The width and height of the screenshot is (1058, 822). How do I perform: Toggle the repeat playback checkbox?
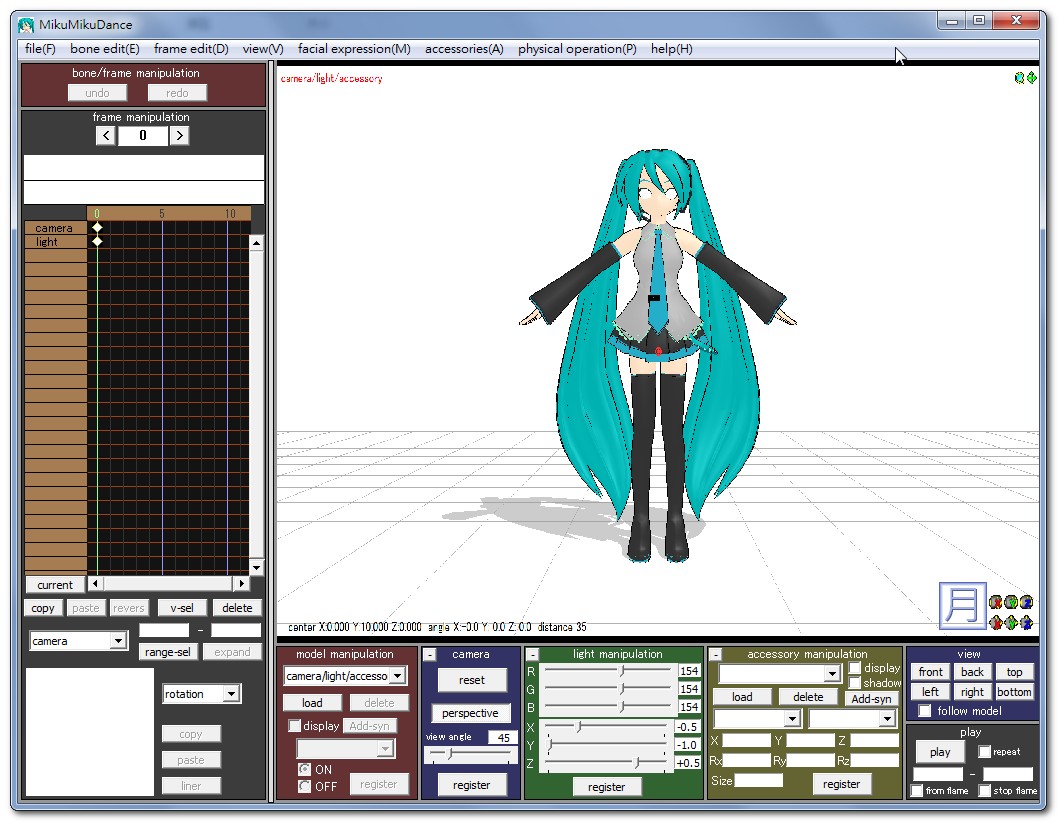click(985, 752)
